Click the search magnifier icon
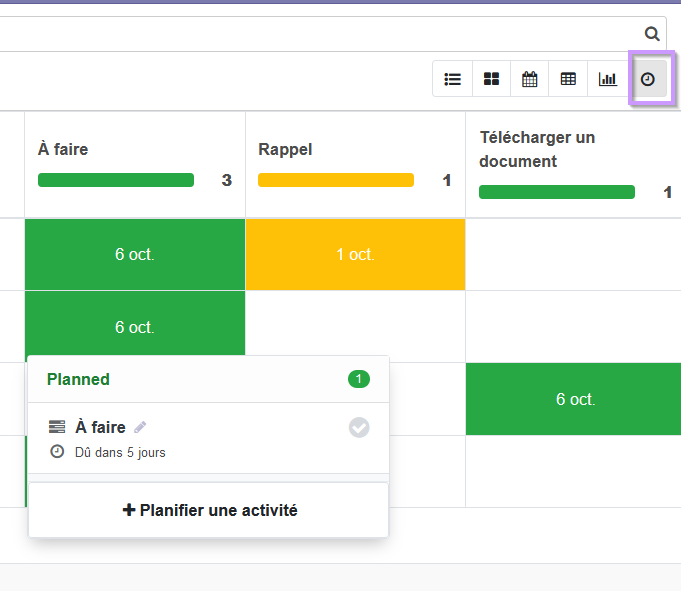 [x=652, y=33]
